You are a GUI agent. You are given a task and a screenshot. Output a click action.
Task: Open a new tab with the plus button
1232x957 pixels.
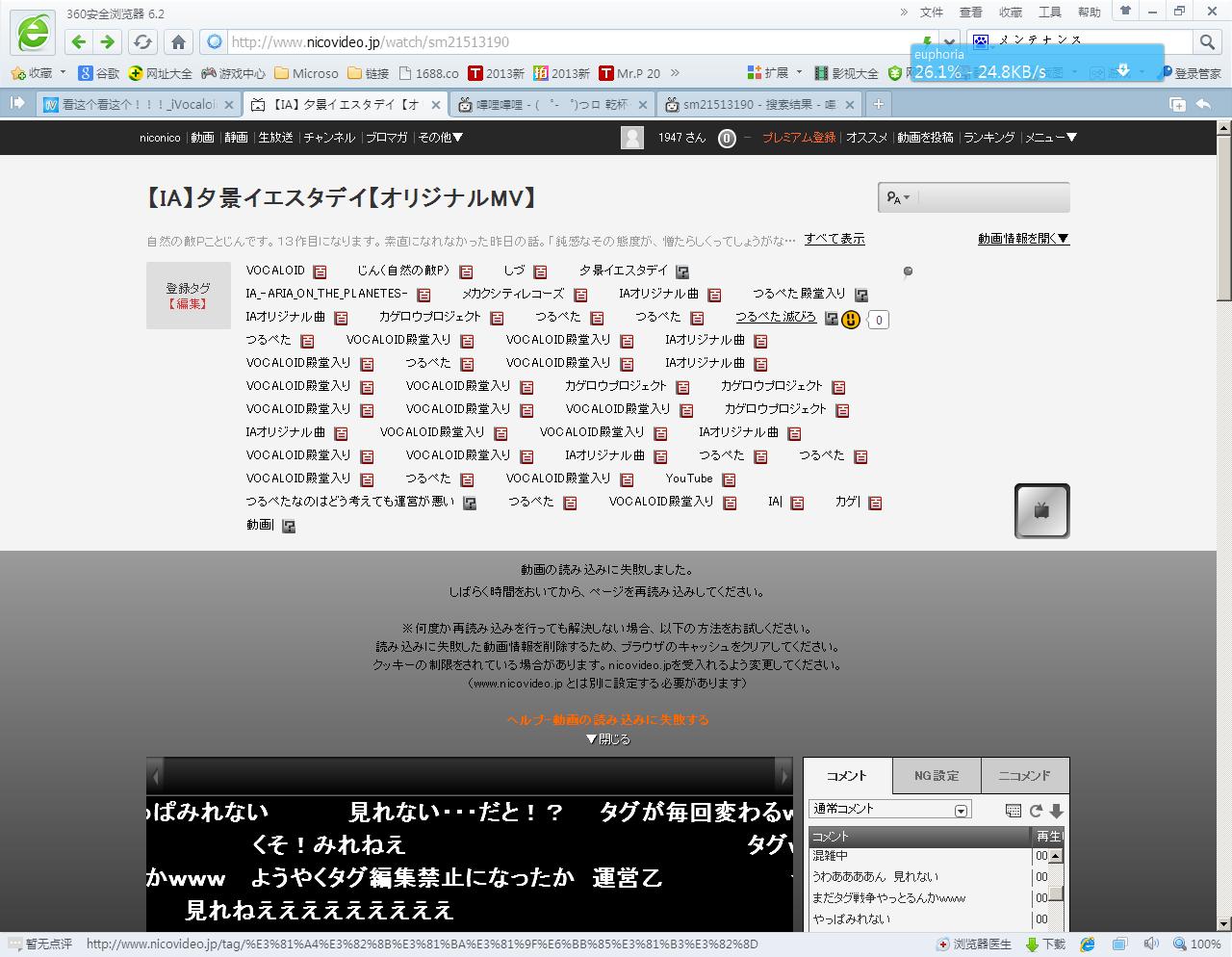(877, 104)
